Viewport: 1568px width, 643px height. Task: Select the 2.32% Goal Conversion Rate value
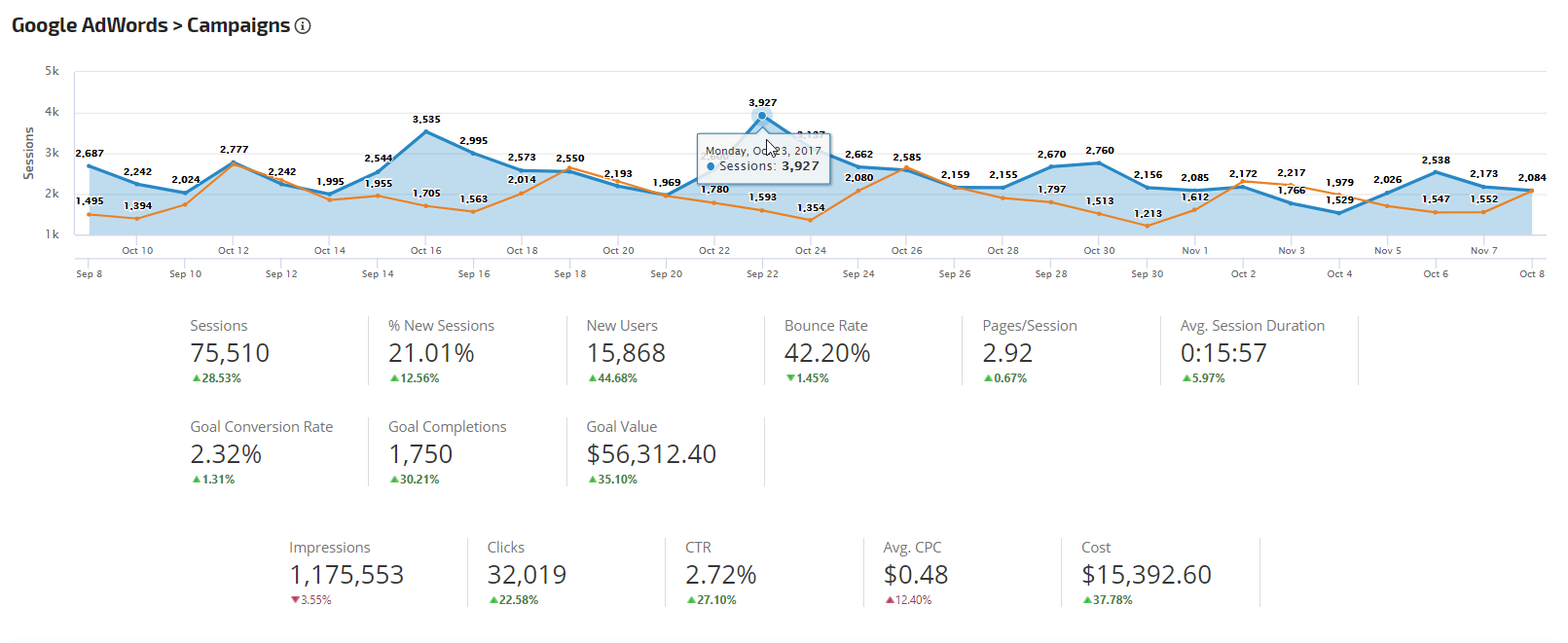point(226,454)
